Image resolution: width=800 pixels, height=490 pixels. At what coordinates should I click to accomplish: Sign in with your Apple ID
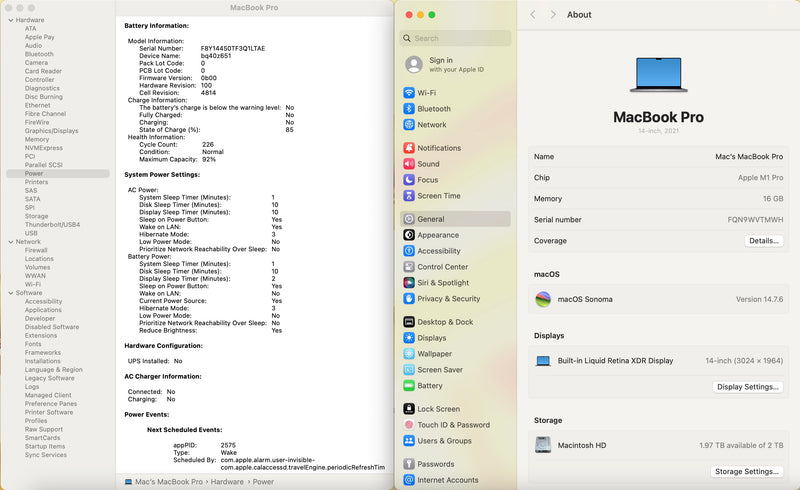(455, 64)
